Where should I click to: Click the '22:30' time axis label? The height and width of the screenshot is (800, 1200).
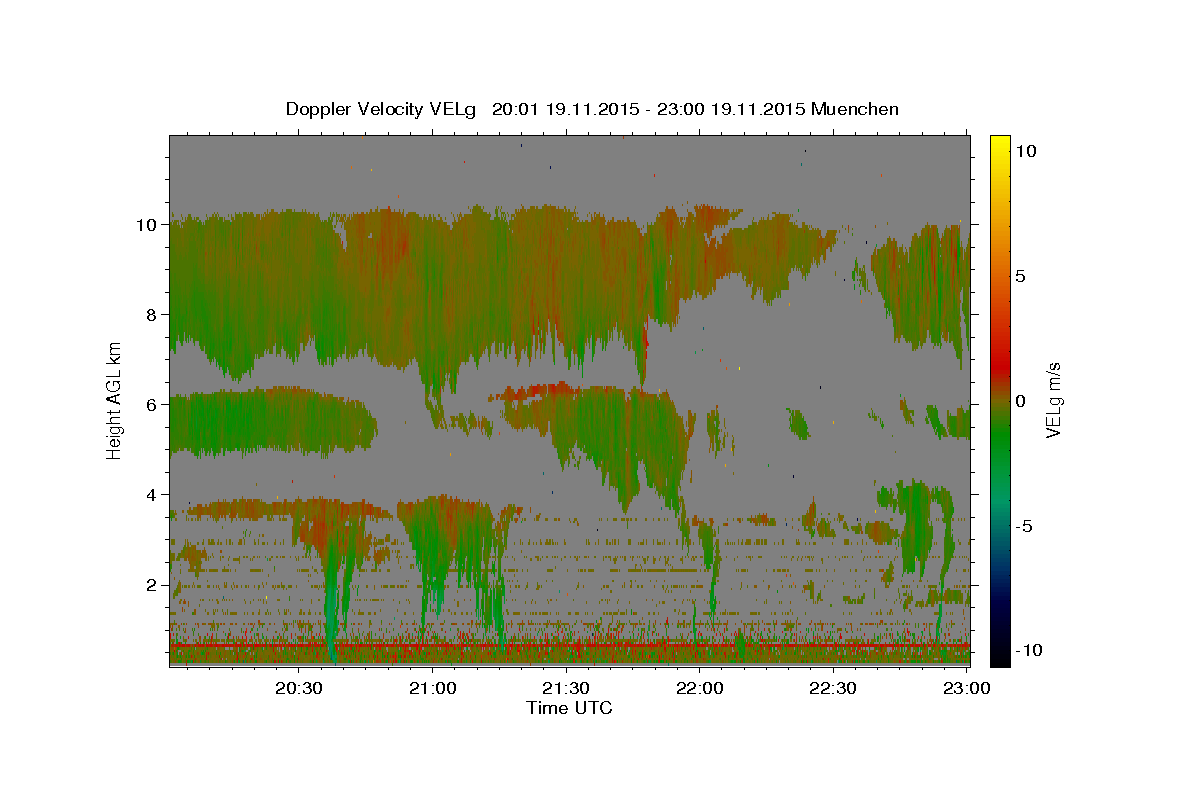(833, 688)
